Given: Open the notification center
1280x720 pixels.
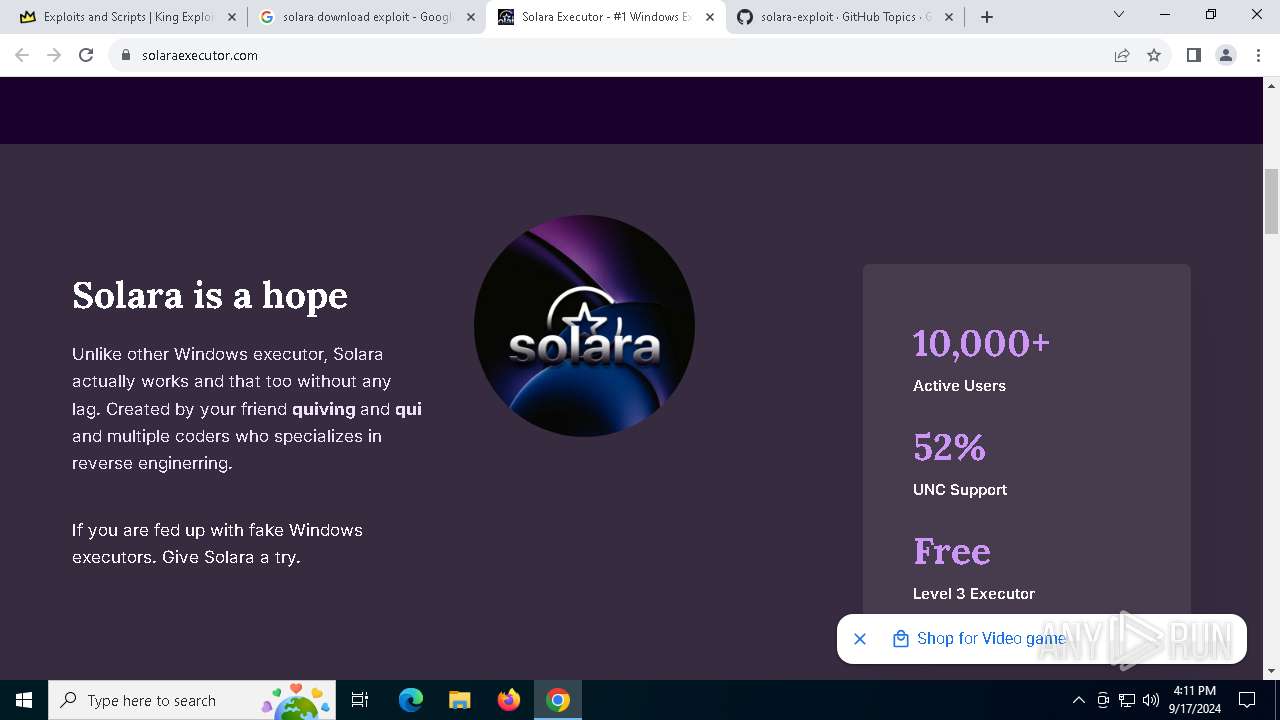Looking at the screenshot, I should pos(1247,700).
